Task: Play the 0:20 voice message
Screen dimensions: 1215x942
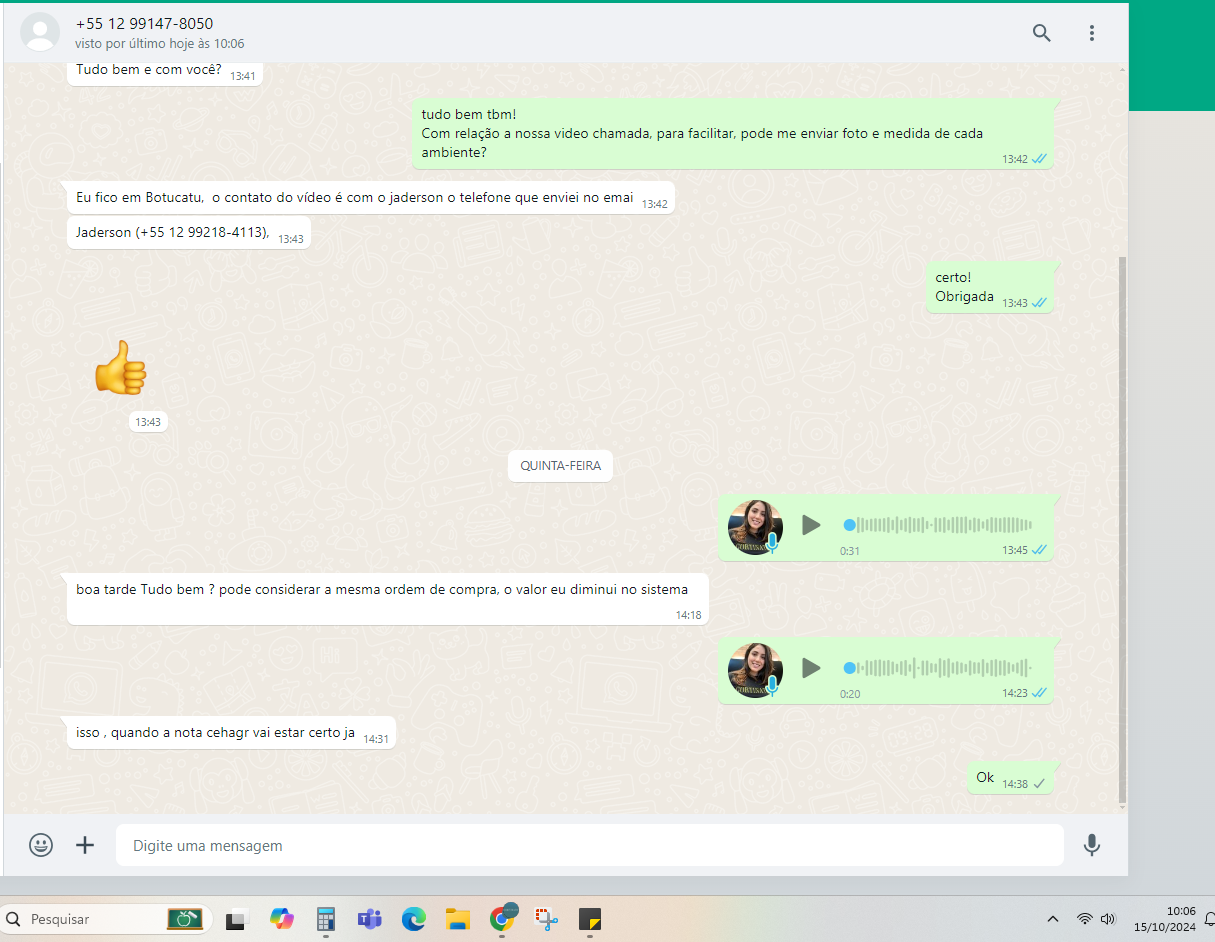Action: point(811,668)
